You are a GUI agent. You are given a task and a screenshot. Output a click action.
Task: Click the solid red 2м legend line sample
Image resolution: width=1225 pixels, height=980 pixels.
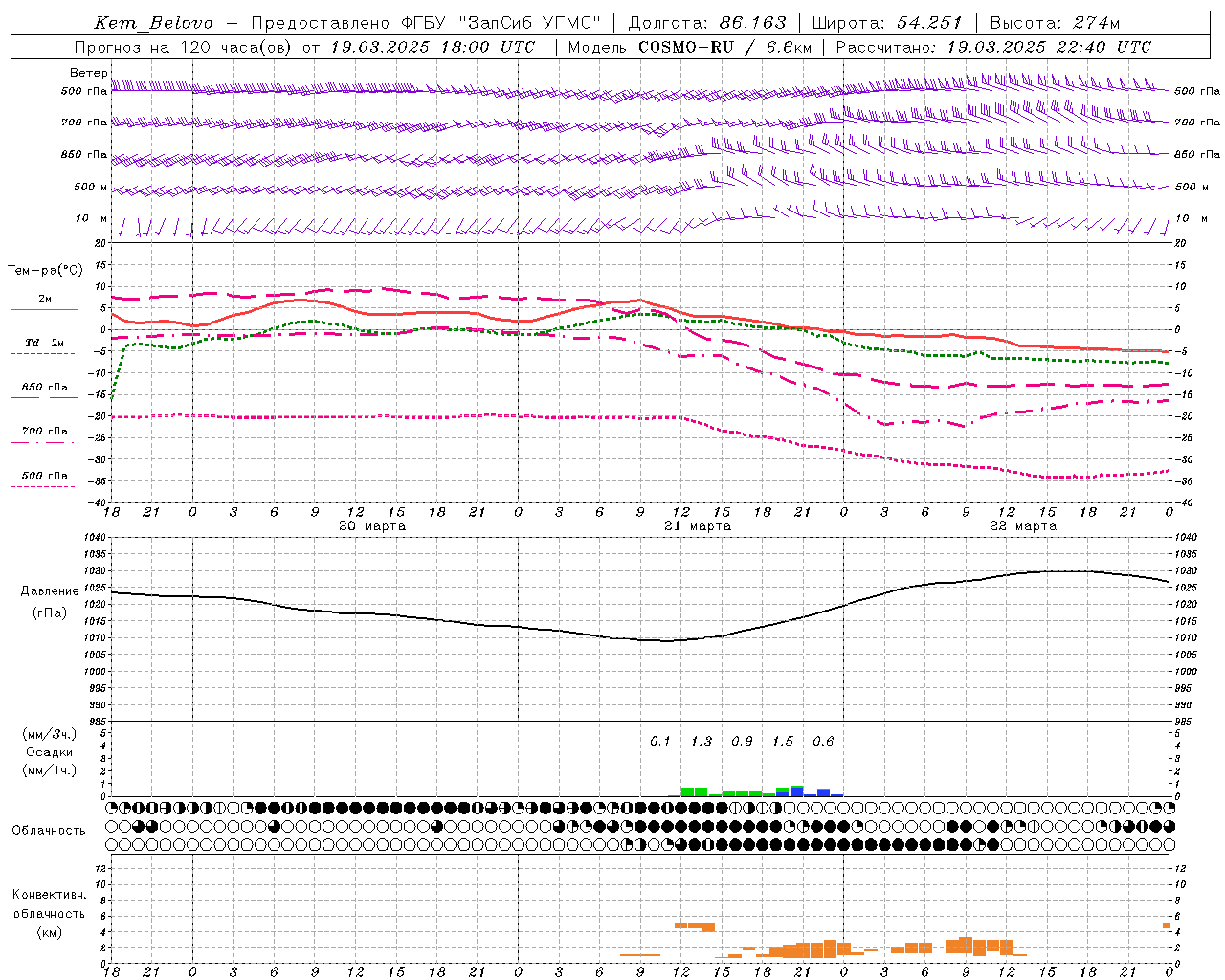[44, 309]
